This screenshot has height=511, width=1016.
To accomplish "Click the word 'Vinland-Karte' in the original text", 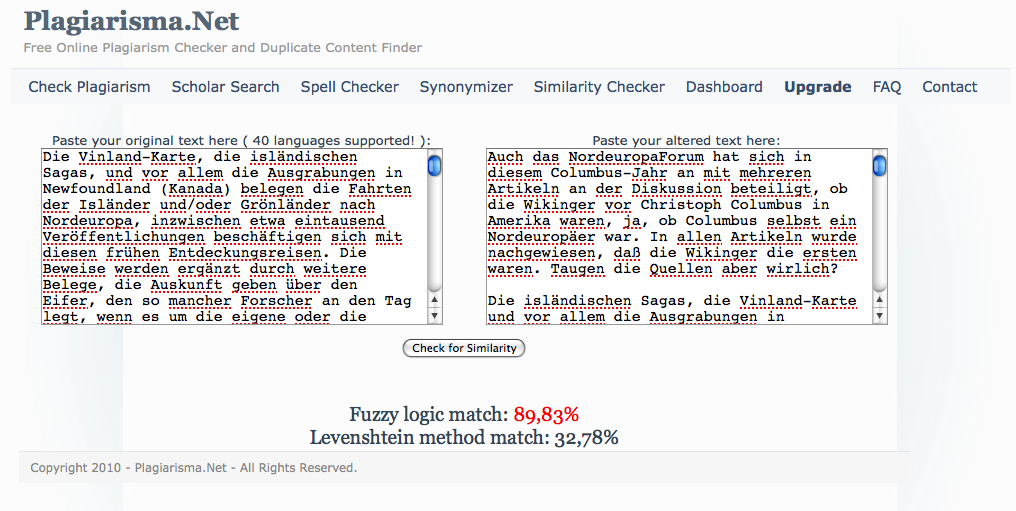I will [137, 157].
